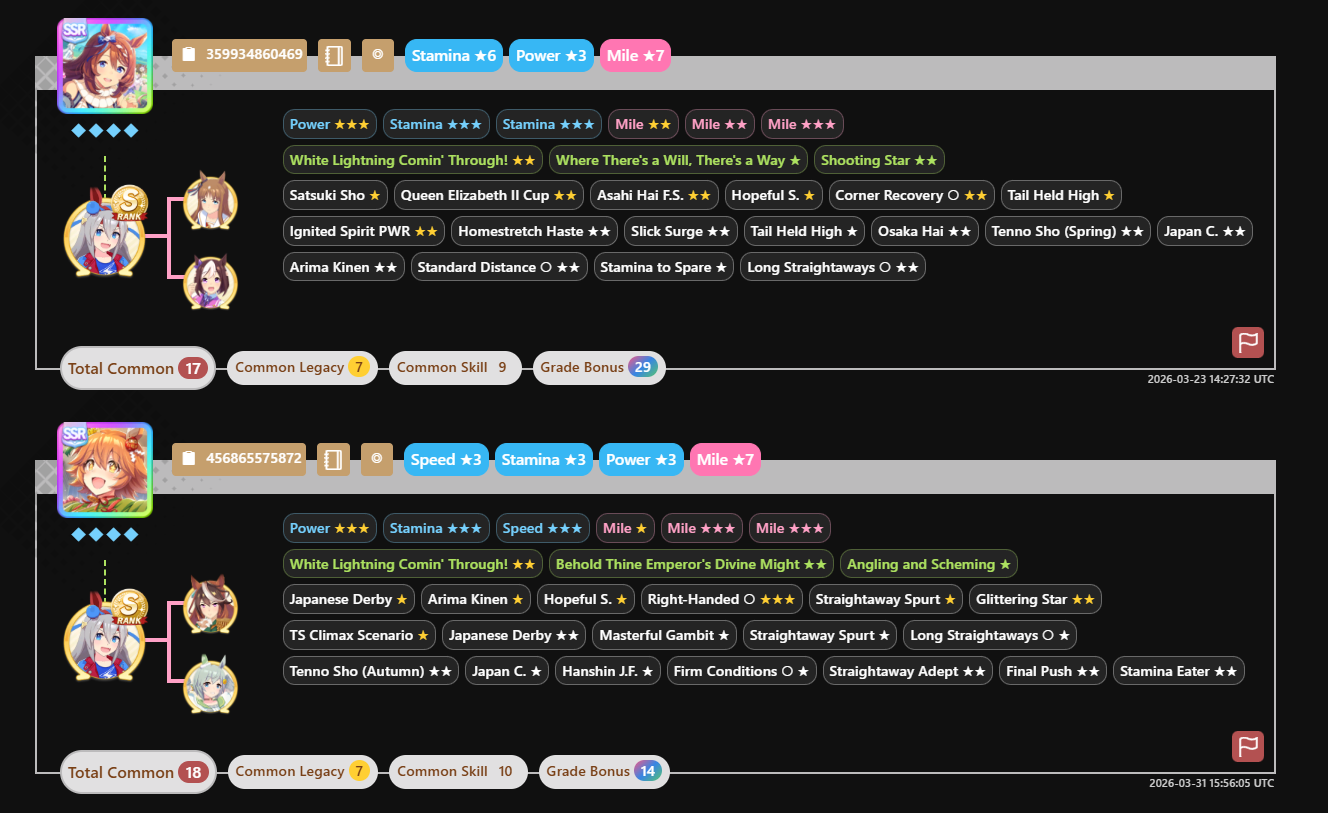
Task: Click the 'Ignited Spirit PWR ★★' chip
Action: click(x=364, y=232)
